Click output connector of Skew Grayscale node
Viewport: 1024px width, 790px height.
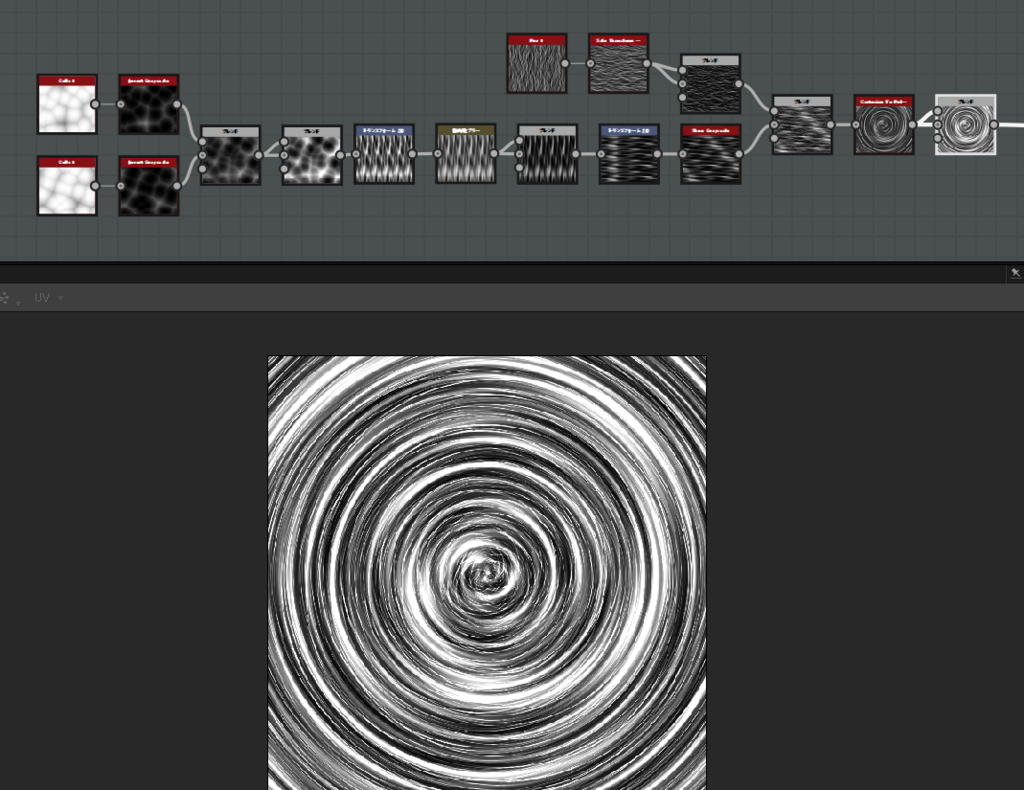click(739, 154)
